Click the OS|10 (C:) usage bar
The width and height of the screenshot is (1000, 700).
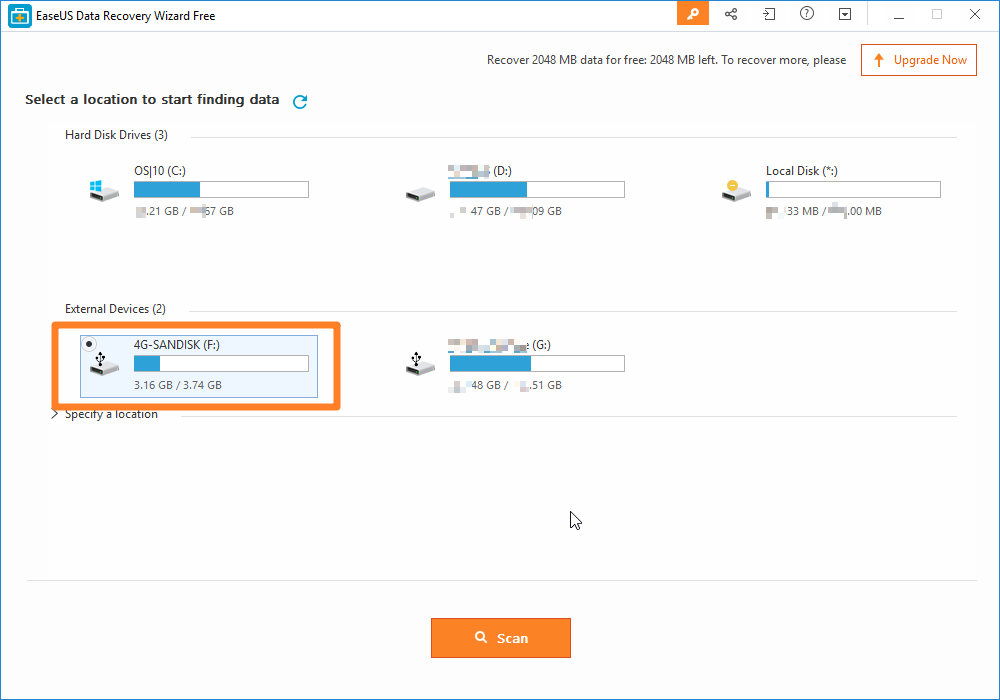tap(221, 189)
